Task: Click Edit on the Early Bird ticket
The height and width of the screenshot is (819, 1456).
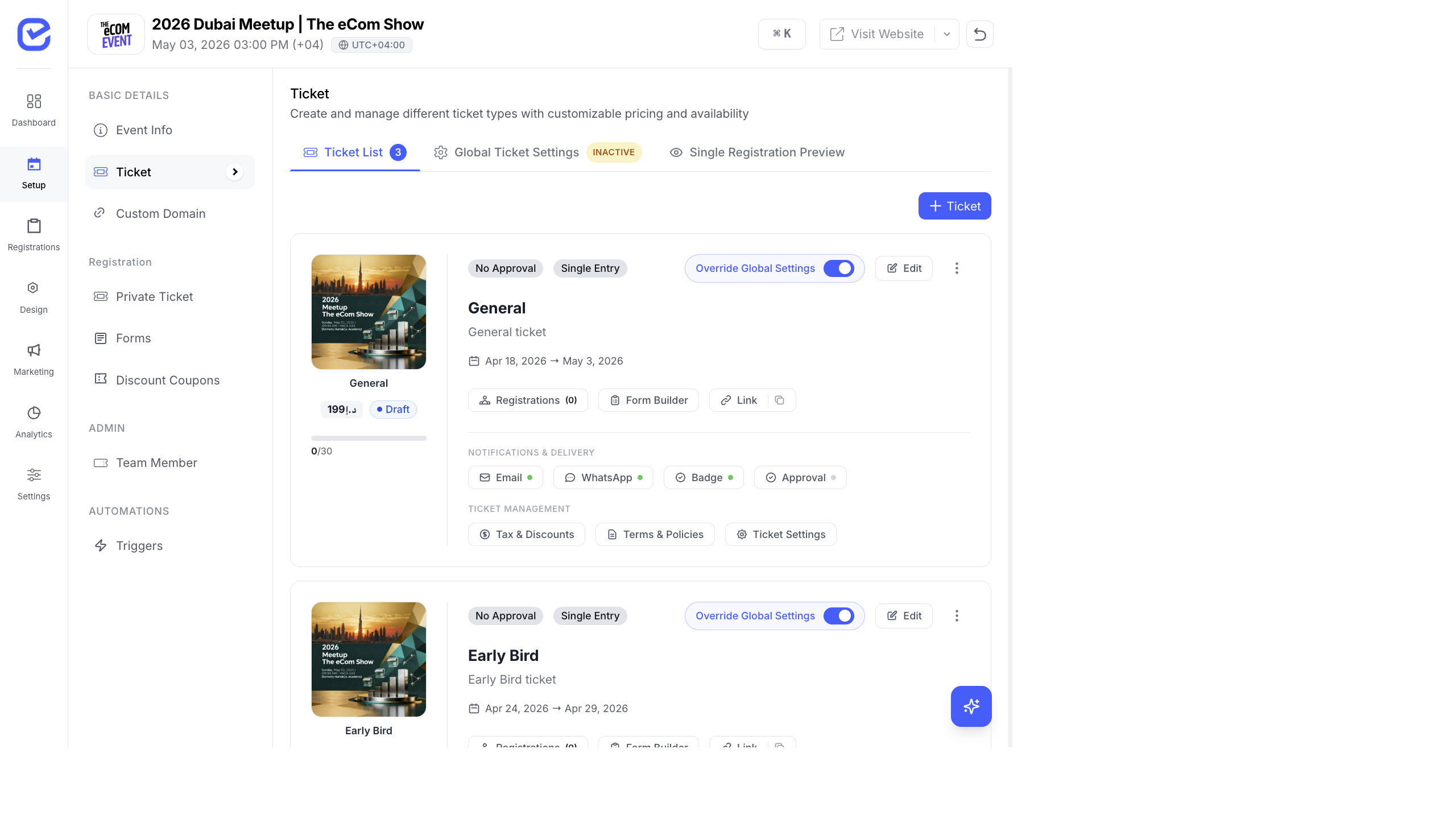Action: click(x=904, y=616)
